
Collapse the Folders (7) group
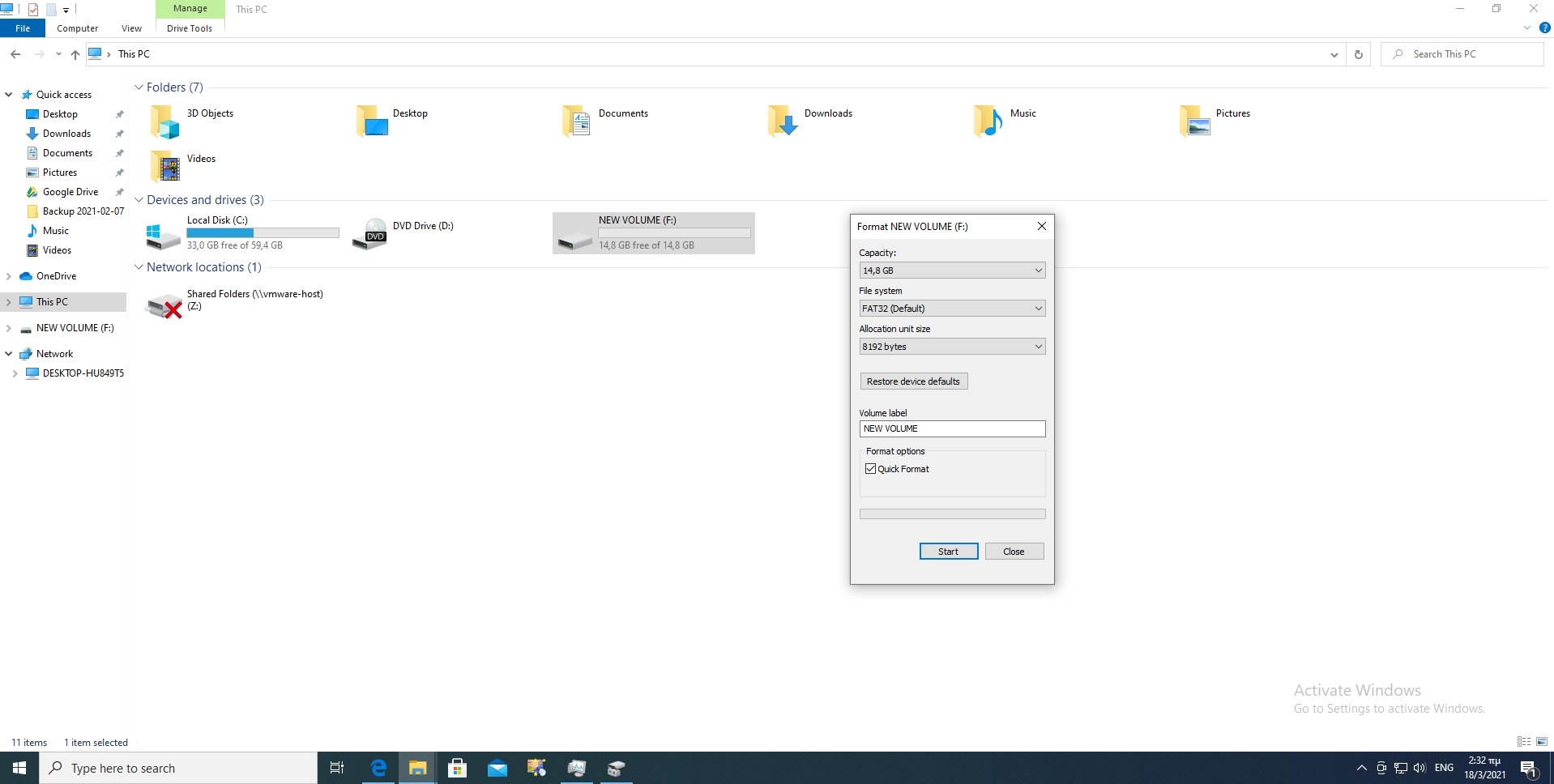[x=139, y=87]
